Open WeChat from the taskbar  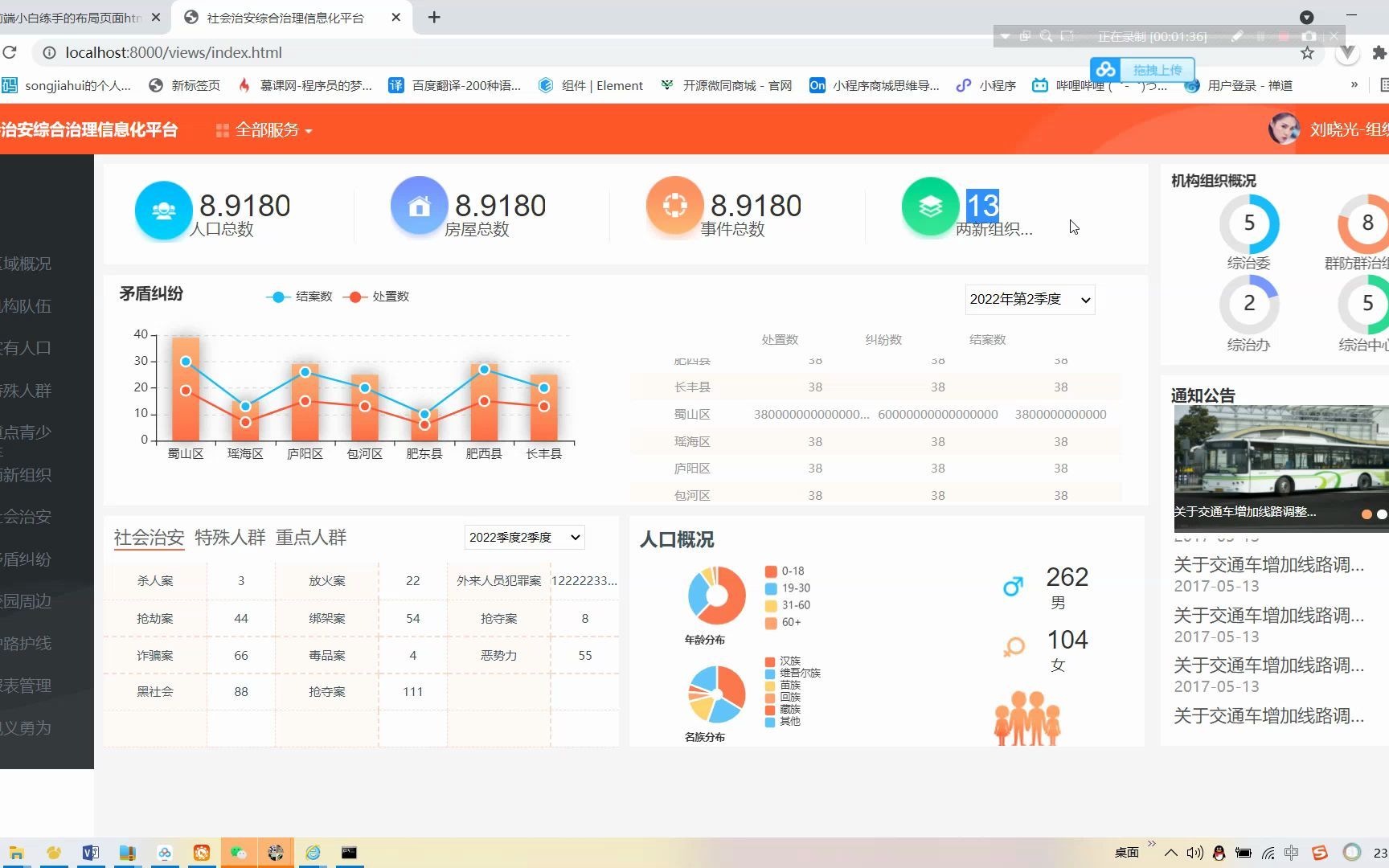point(239,853)
